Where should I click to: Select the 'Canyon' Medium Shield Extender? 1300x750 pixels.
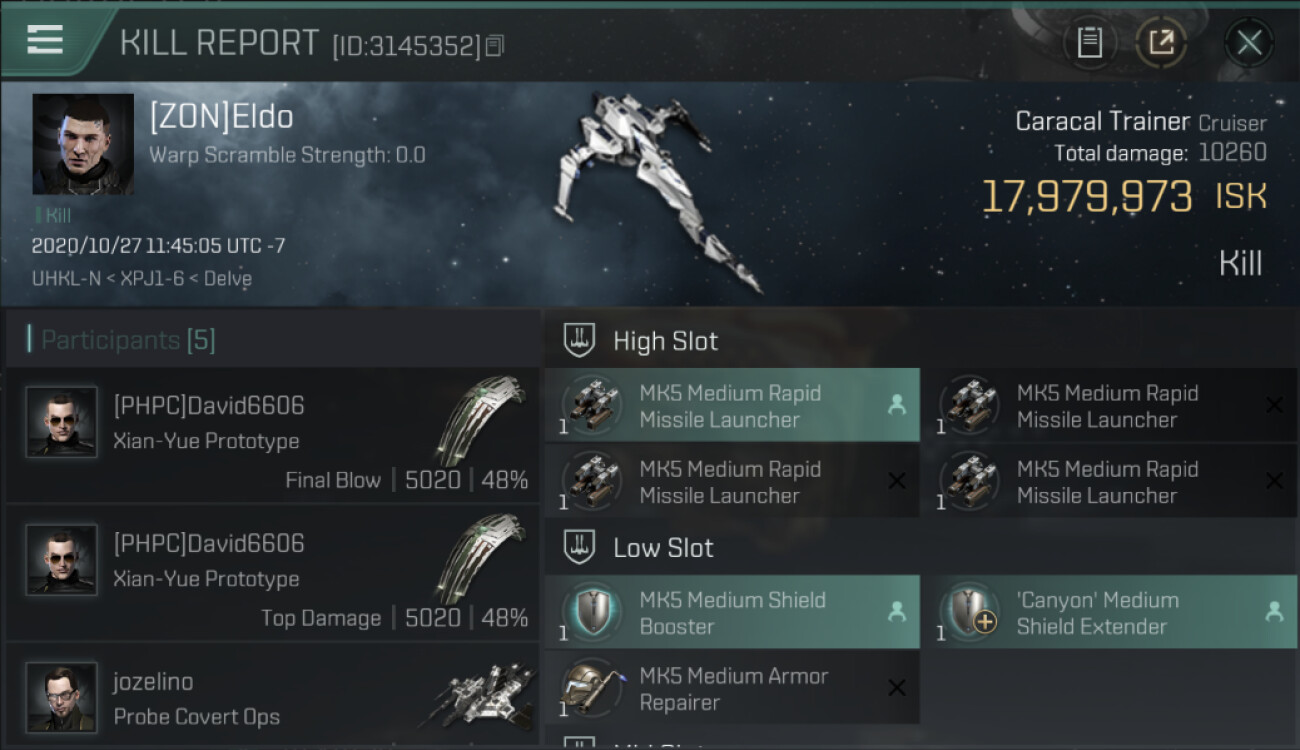coord(1110,612)
